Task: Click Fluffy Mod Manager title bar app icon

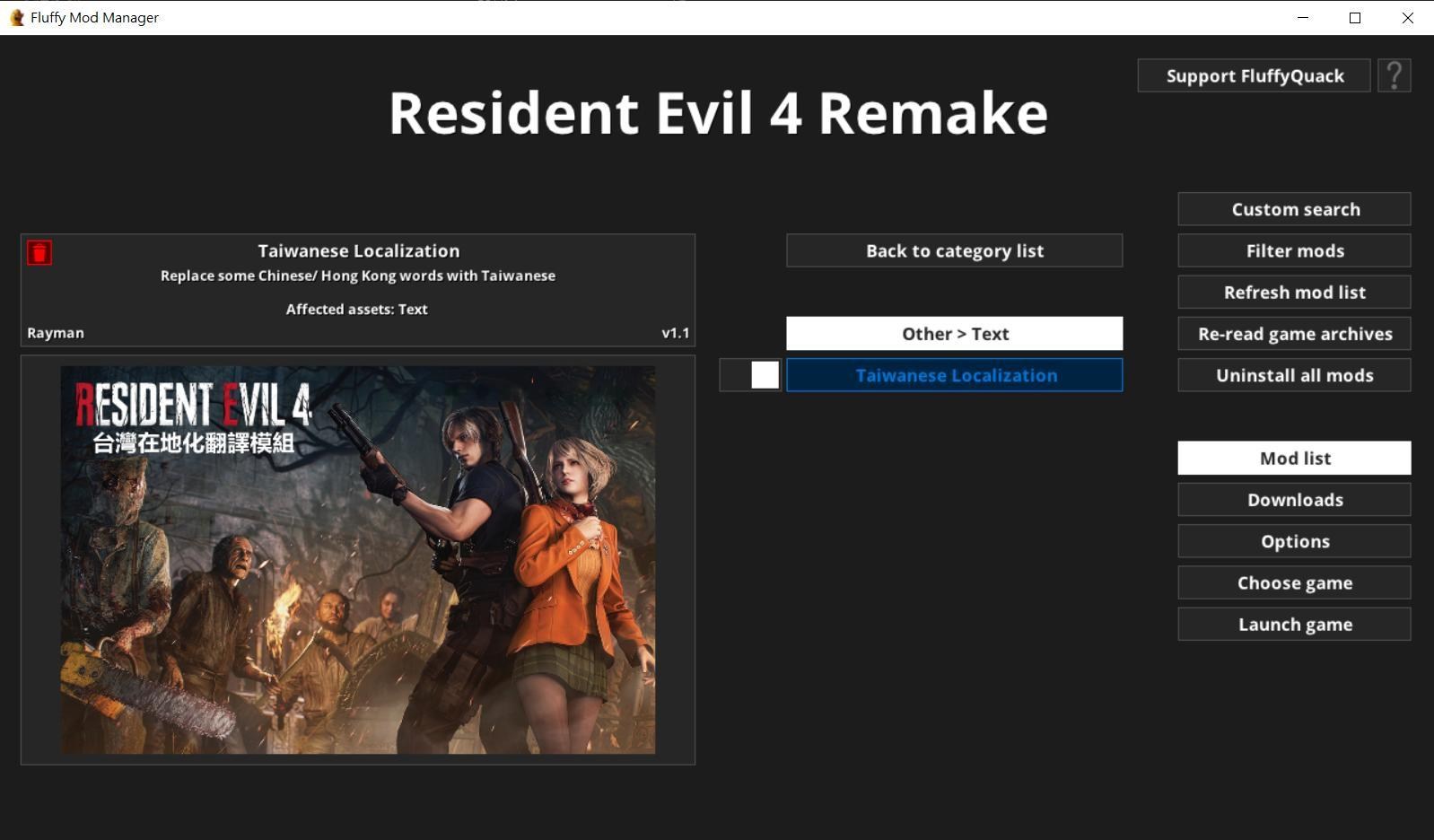Action: pos(16,17)
